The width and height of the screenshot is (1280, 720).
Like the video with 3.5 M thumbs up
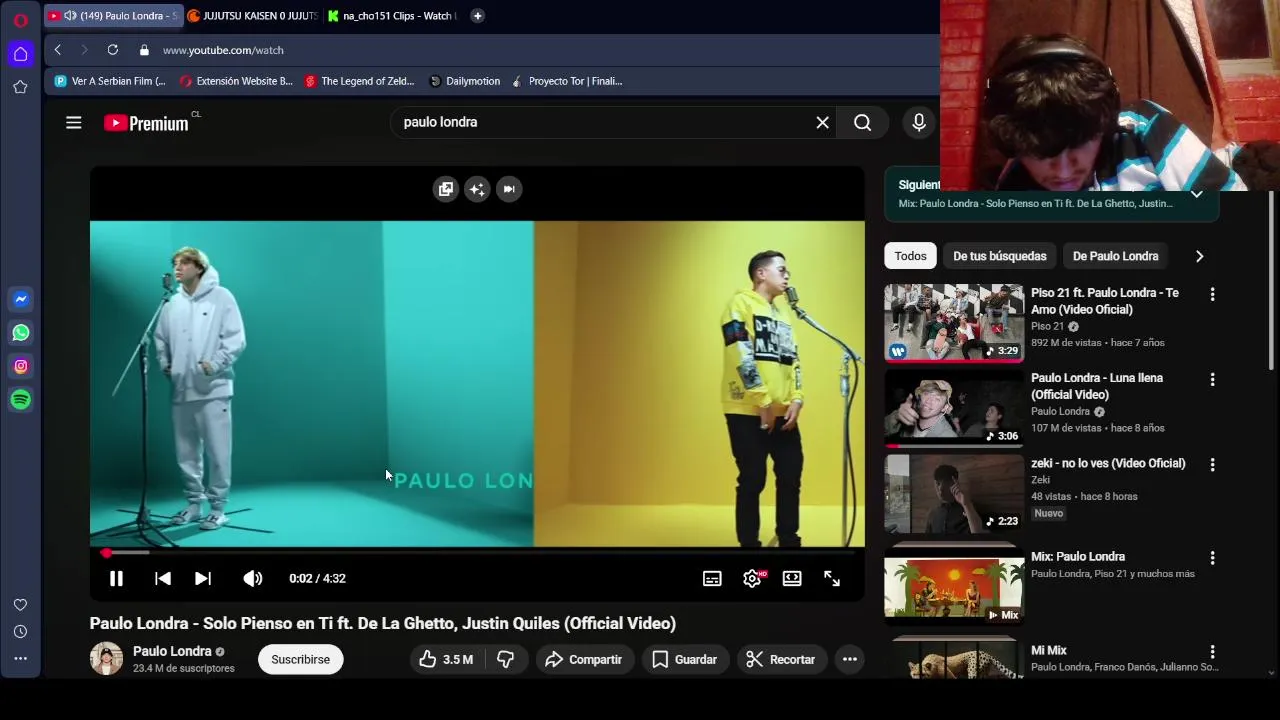pos(446,659)
